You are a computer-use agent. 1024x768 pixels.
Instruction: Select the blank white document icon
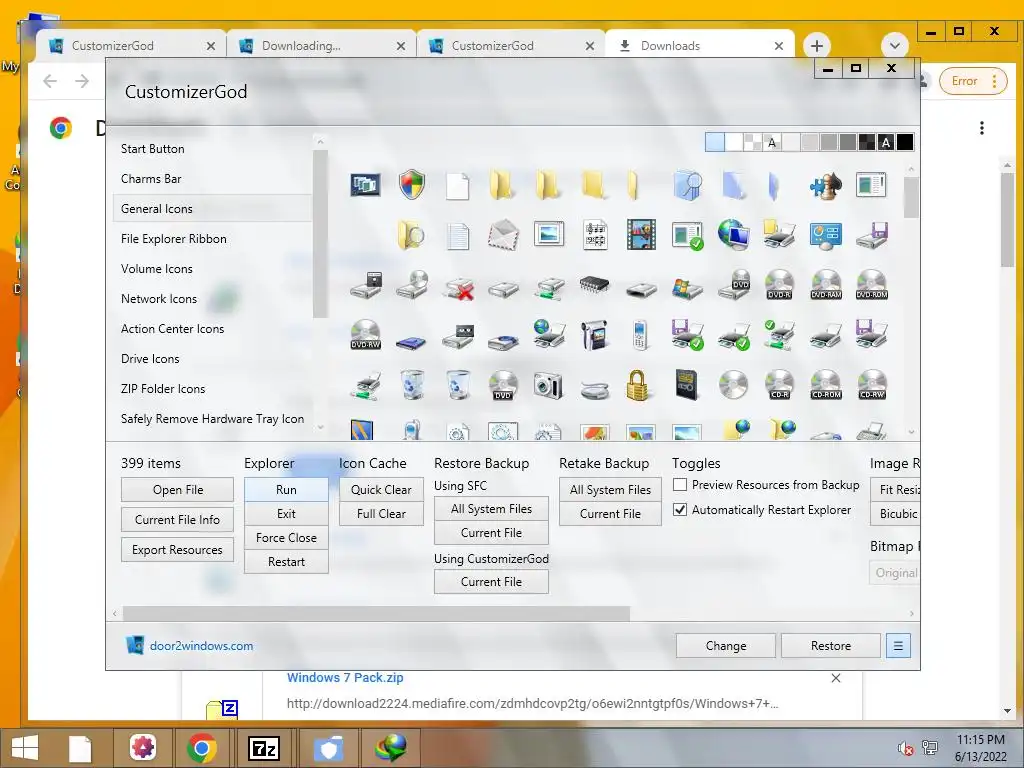[457, 186]
